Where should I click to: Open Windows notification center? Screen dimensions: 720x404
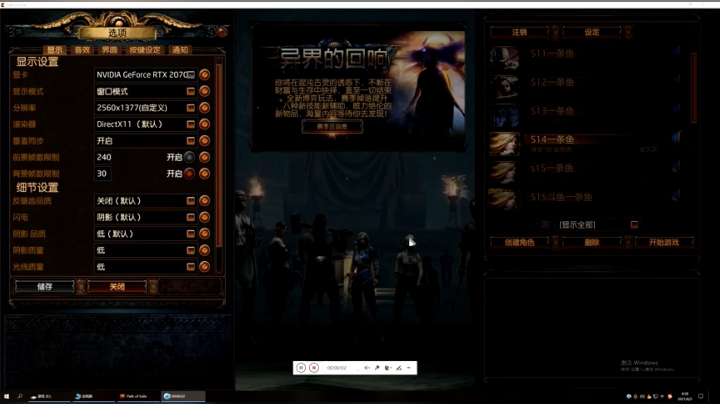[x=701, y=396]
